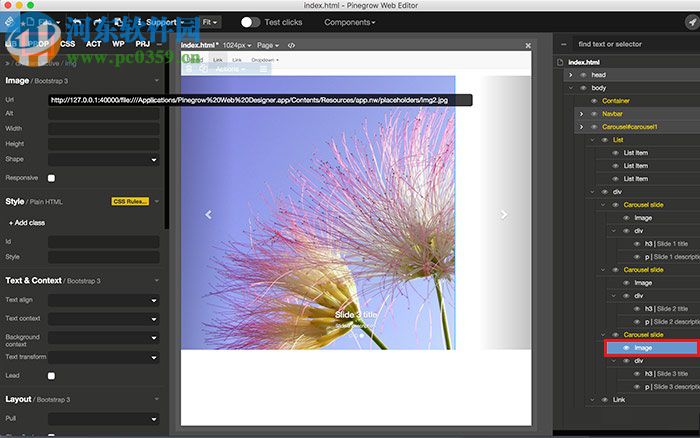Open the Page dropdown menu
This screenshot has width=700, height=438.
(268, 46)
